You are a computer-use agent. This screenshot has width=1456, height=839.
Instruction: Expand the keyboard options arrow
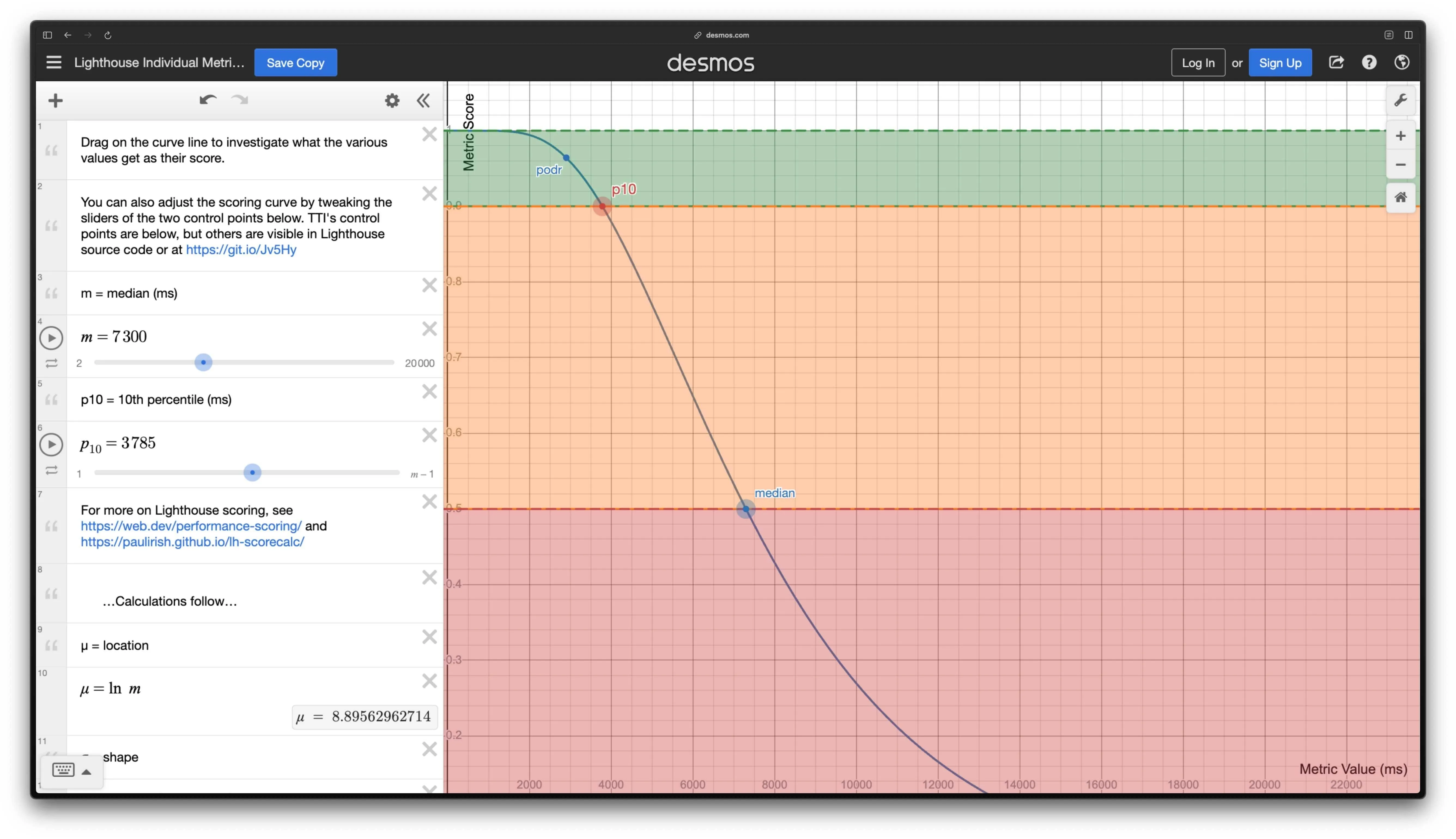[x=86, y=772]
